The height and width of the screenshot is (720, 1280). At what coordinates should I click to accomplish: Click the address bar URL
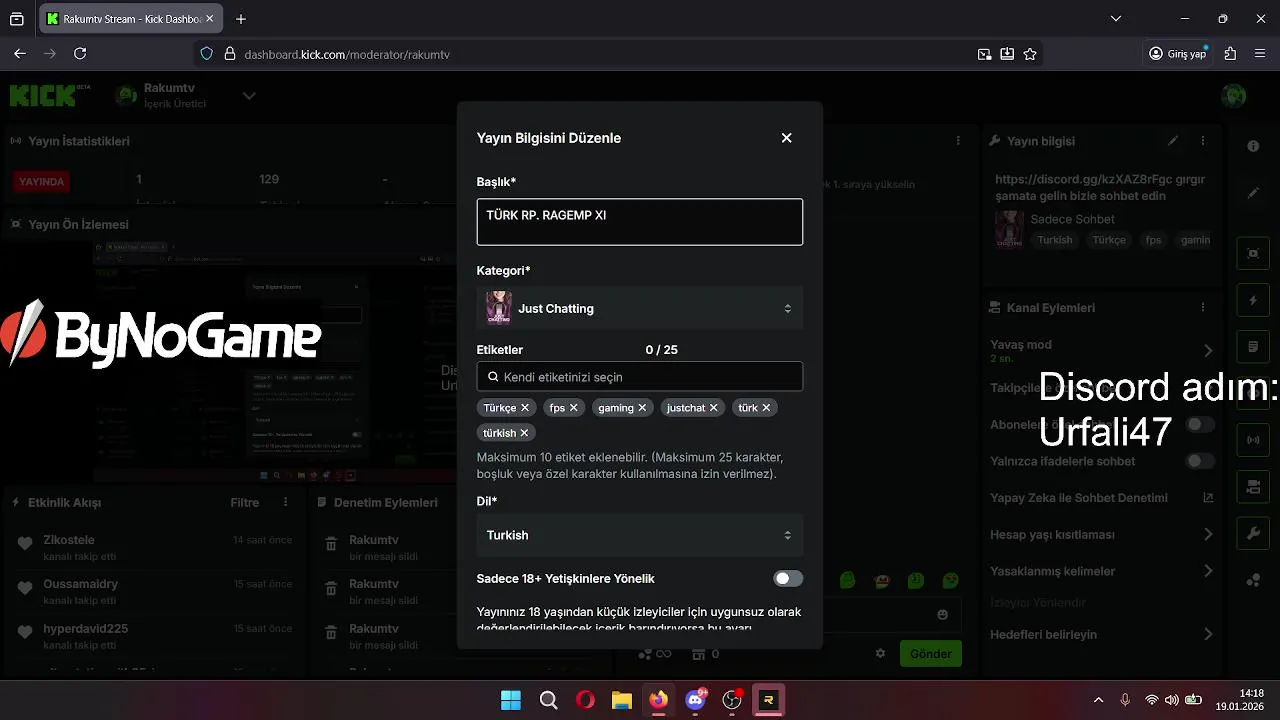pyautogui.click(x=347, y=54)
